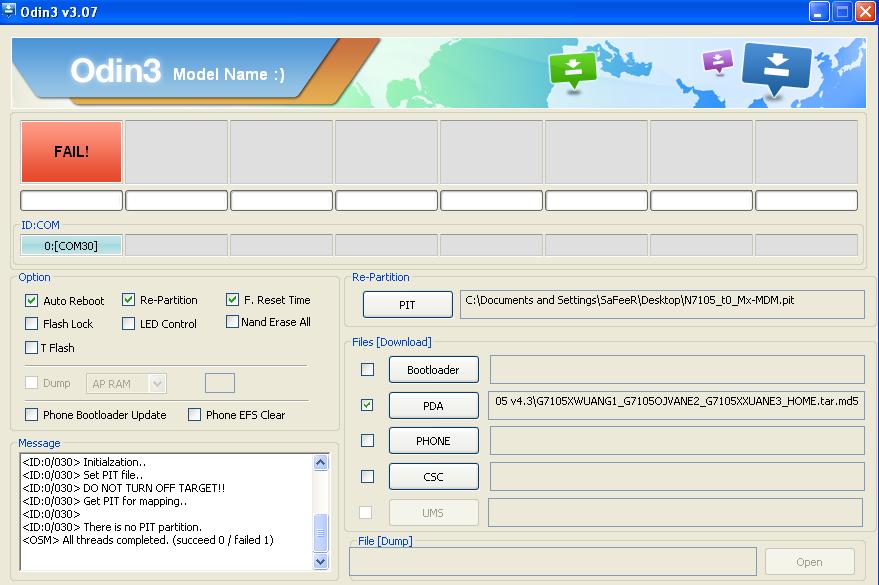Check Phone Bootloader Update option

tap(31, 415)
